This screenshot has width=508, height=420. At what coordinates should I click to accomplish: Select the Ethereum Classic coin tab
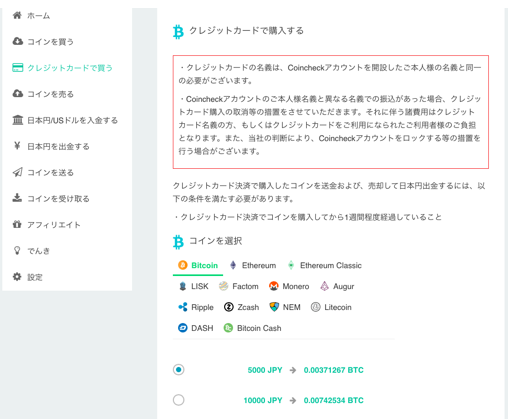coord(325,266)
